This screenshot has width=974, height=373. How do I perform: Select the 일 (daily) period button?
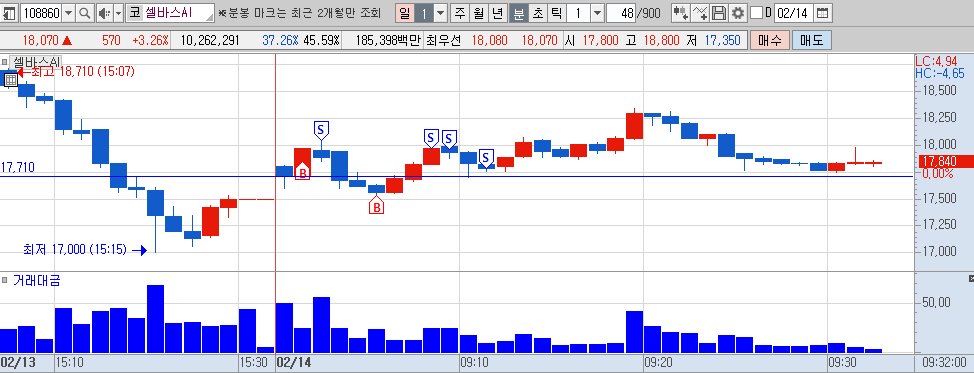(x=405, y=12)
